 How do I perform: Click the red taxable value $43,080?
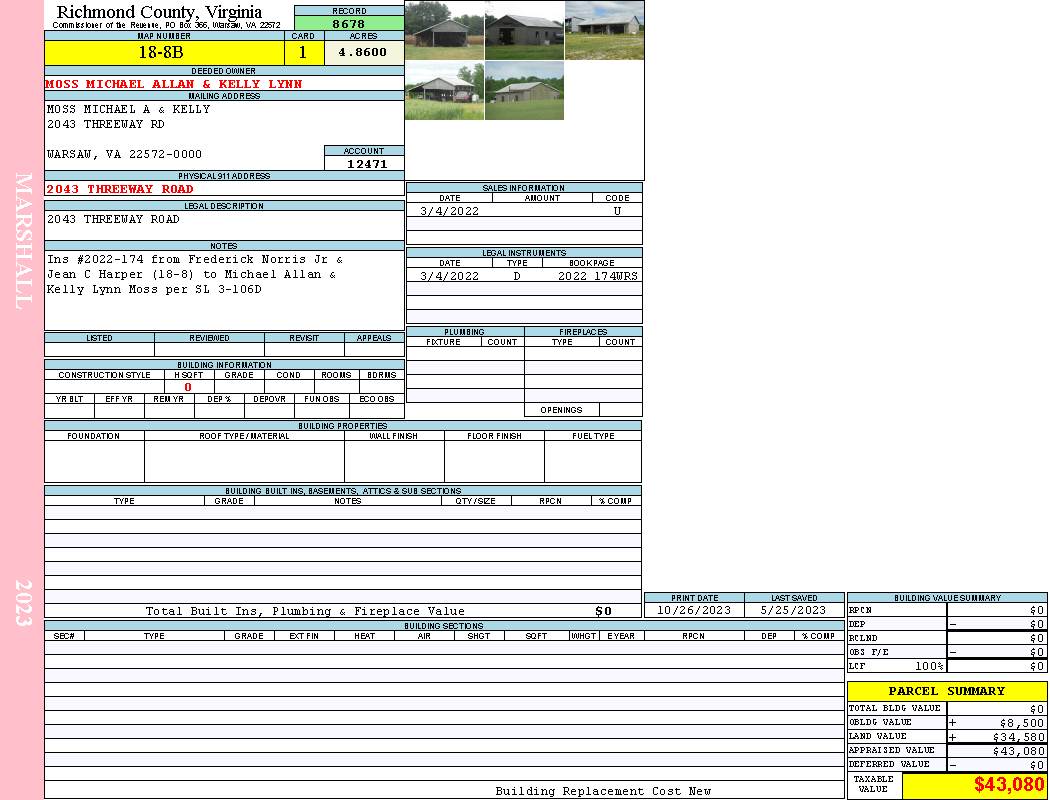point(1008,785)
